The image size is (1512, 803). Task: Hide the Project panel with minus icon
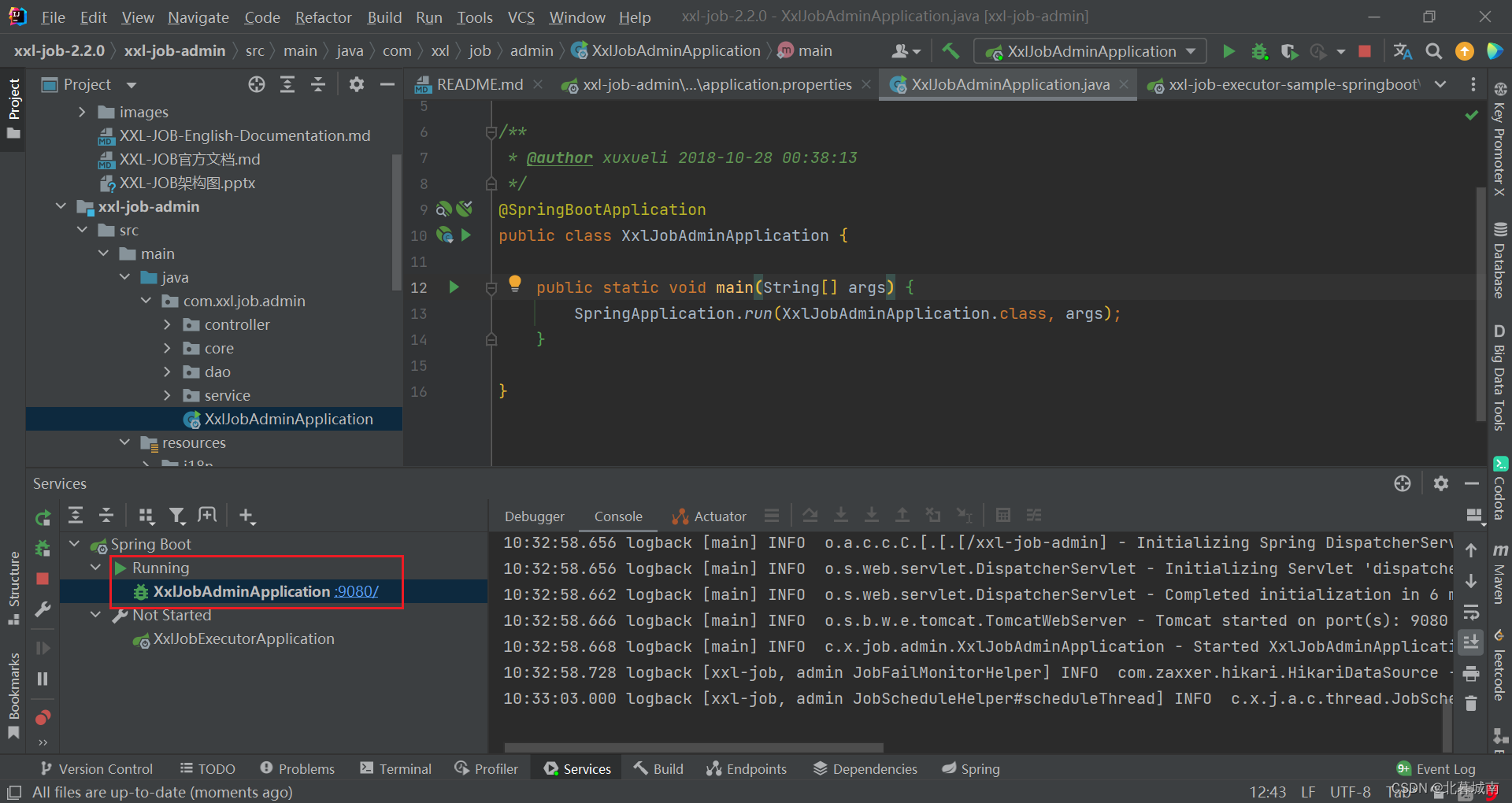[x=387, y=84]
